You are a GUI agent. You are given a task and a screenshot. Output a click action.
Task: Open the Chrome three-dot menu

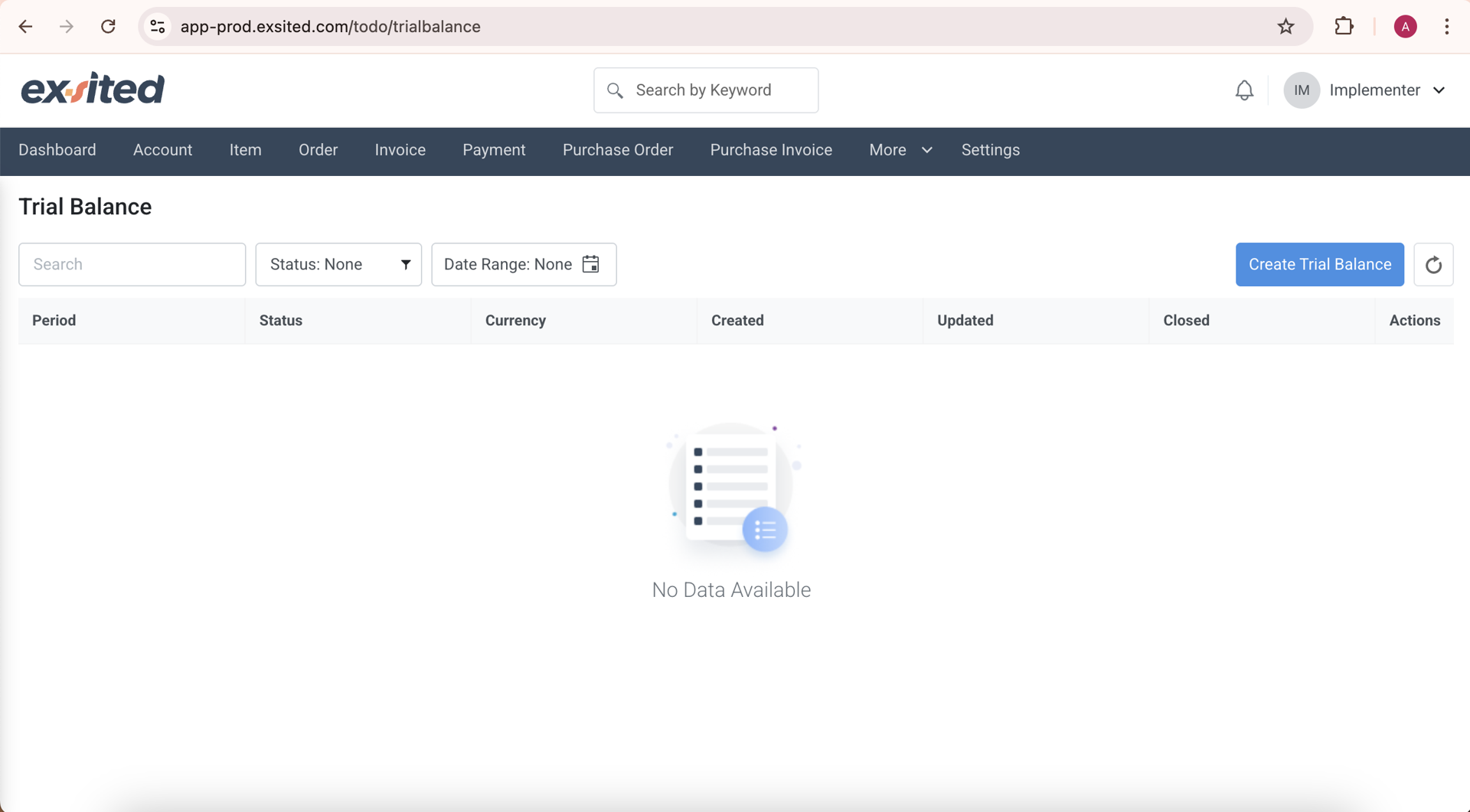coord(1446,27)
